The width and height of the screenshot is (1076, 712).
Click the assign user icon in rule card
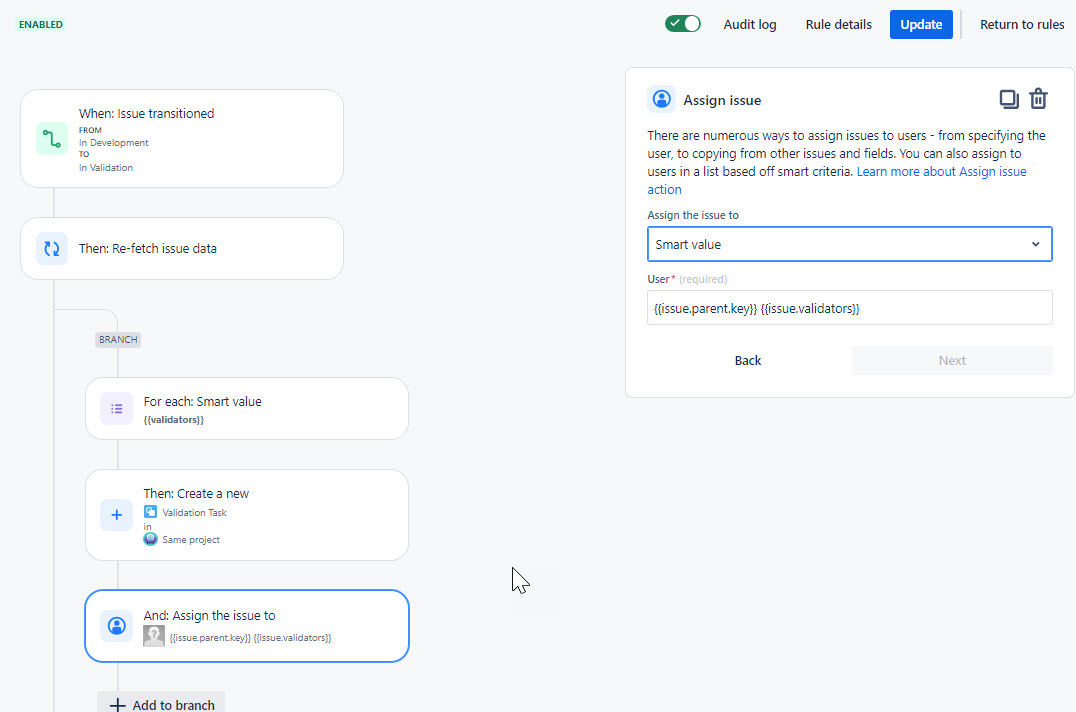(117, 626)
